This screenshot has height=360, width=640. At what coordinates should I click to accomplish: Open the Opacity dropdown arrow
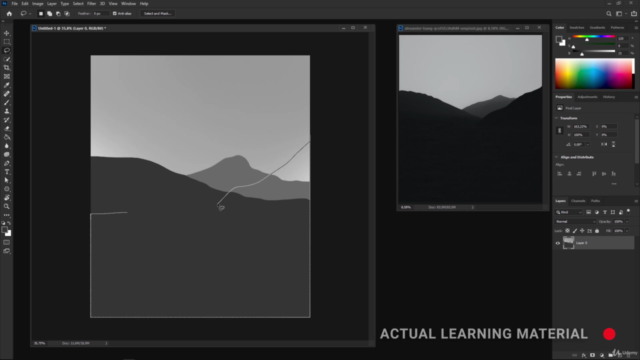pyautogui.click(x=627, y=222)
